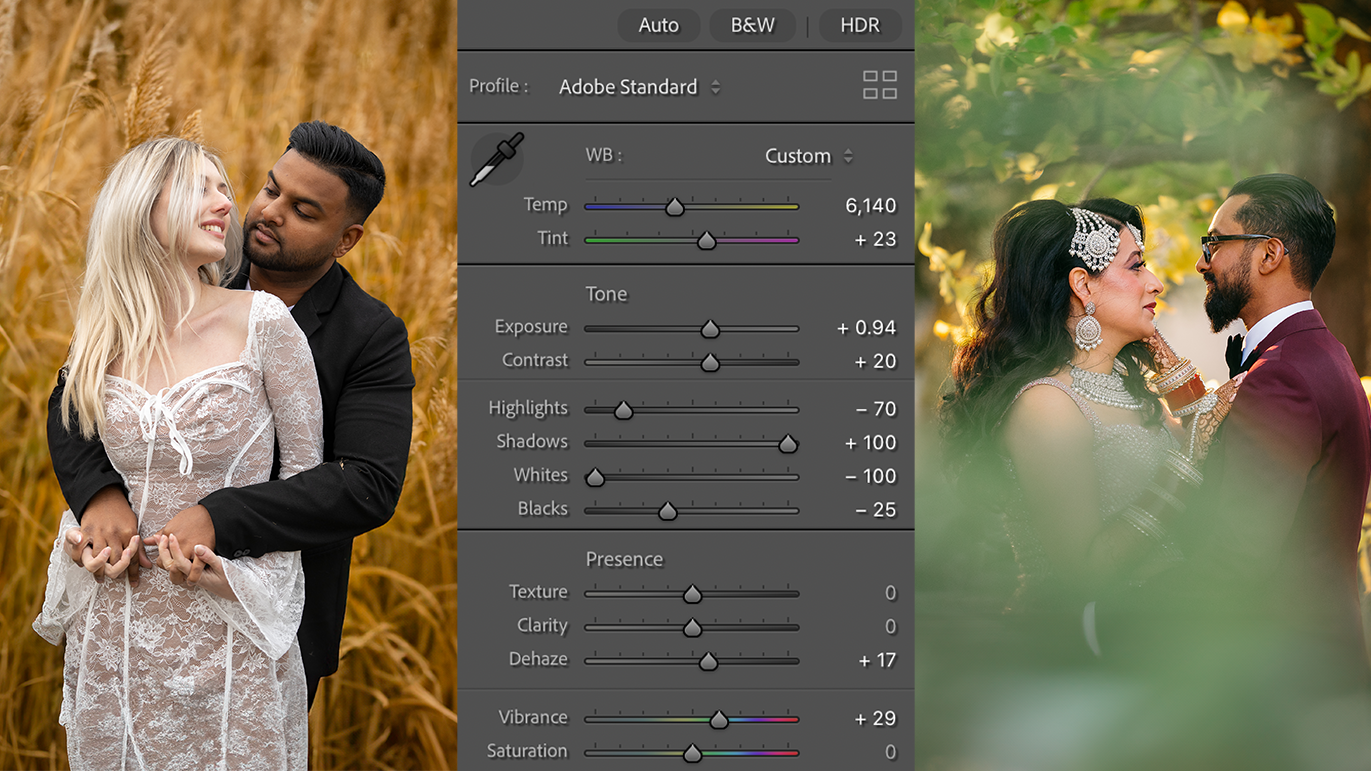Adjust the Tint slider handle

(706, 240)
